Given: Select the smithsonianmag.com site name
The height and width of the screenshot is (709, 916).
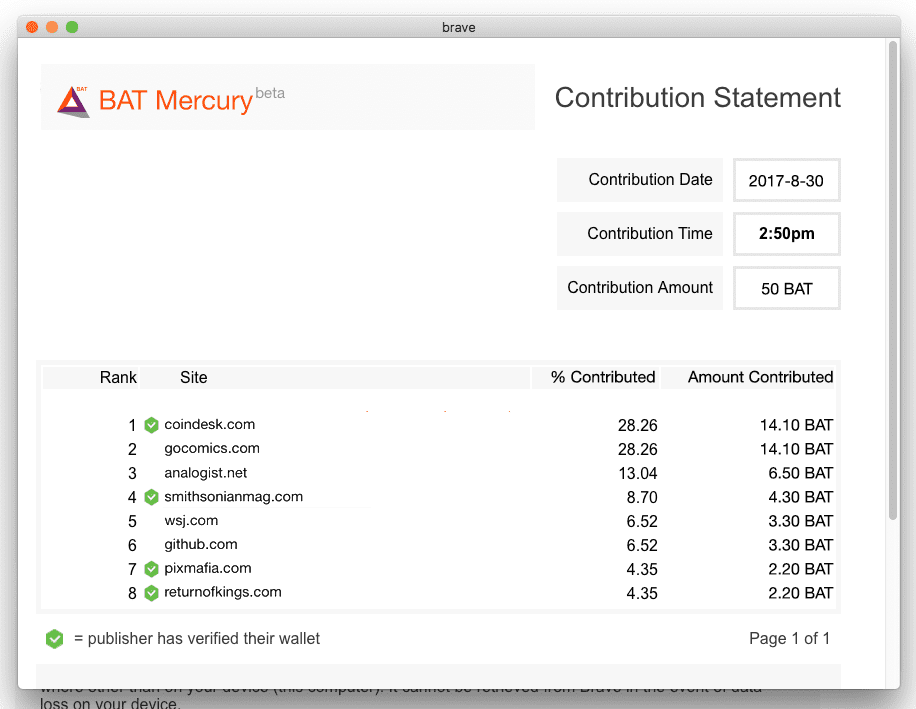Looking at the screenshot, I should click(234, 496).
